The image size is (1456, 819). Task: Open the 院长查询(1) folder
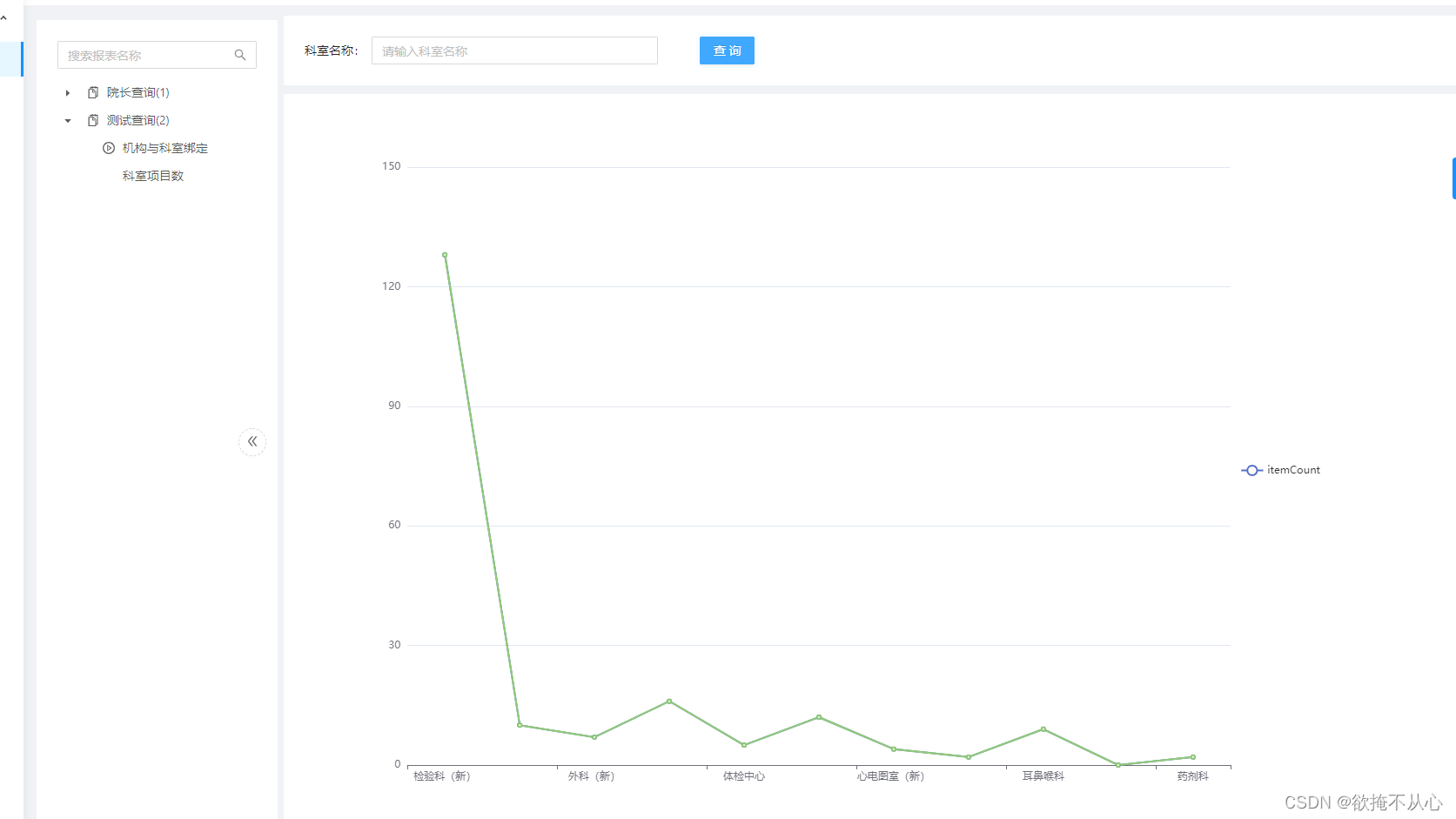click(x=138, y=92)
